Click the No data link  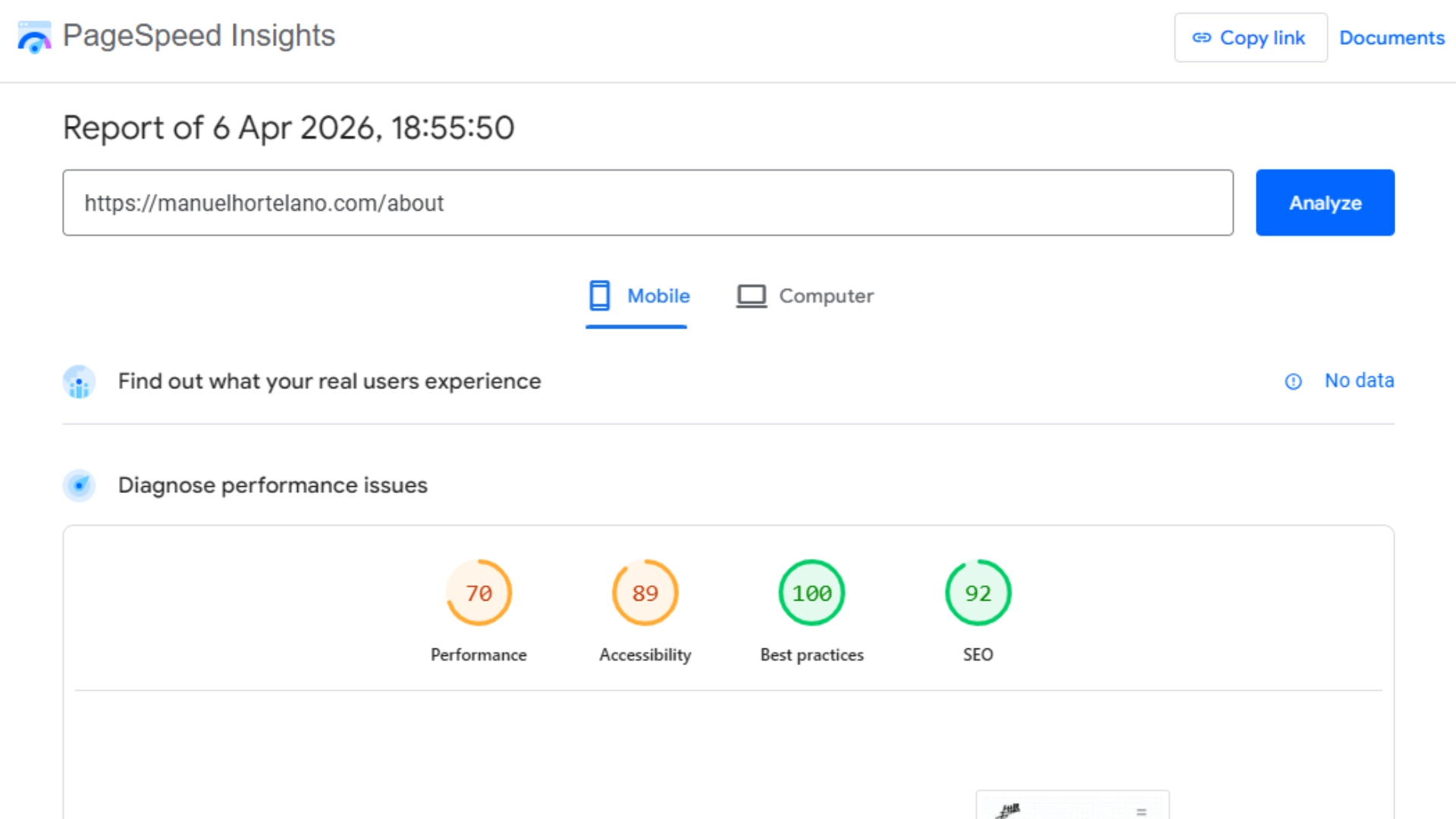click(1359, 381)
